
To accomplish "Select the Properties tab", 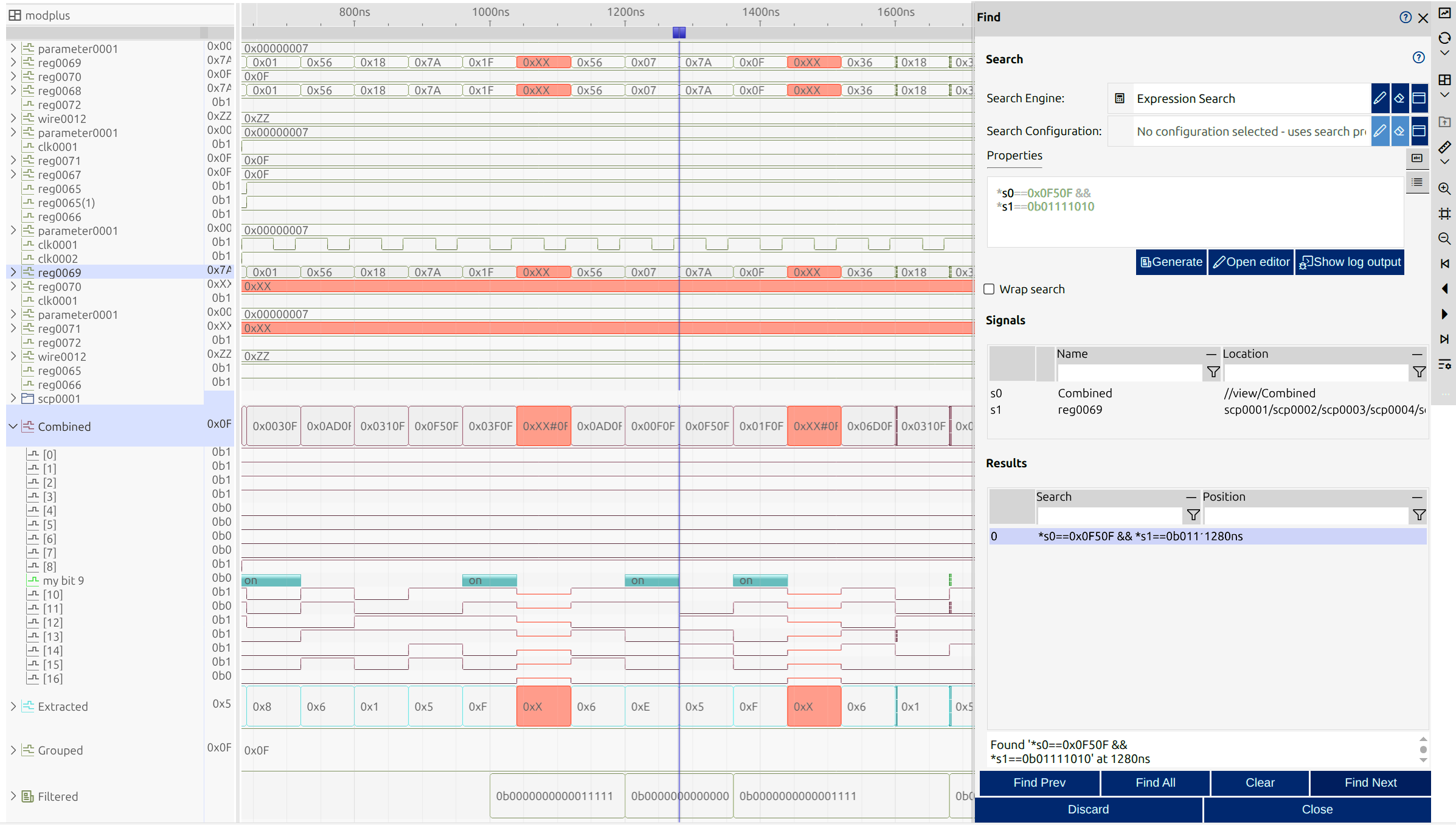I will [1014, 156].
